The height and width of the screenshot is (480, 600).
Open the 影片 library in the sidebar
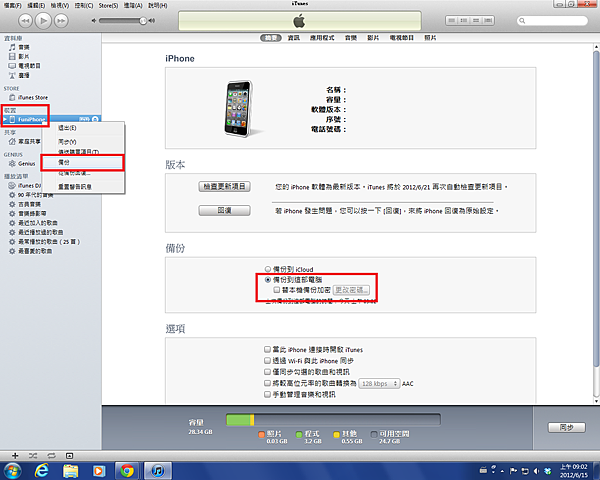click(24, 56)
